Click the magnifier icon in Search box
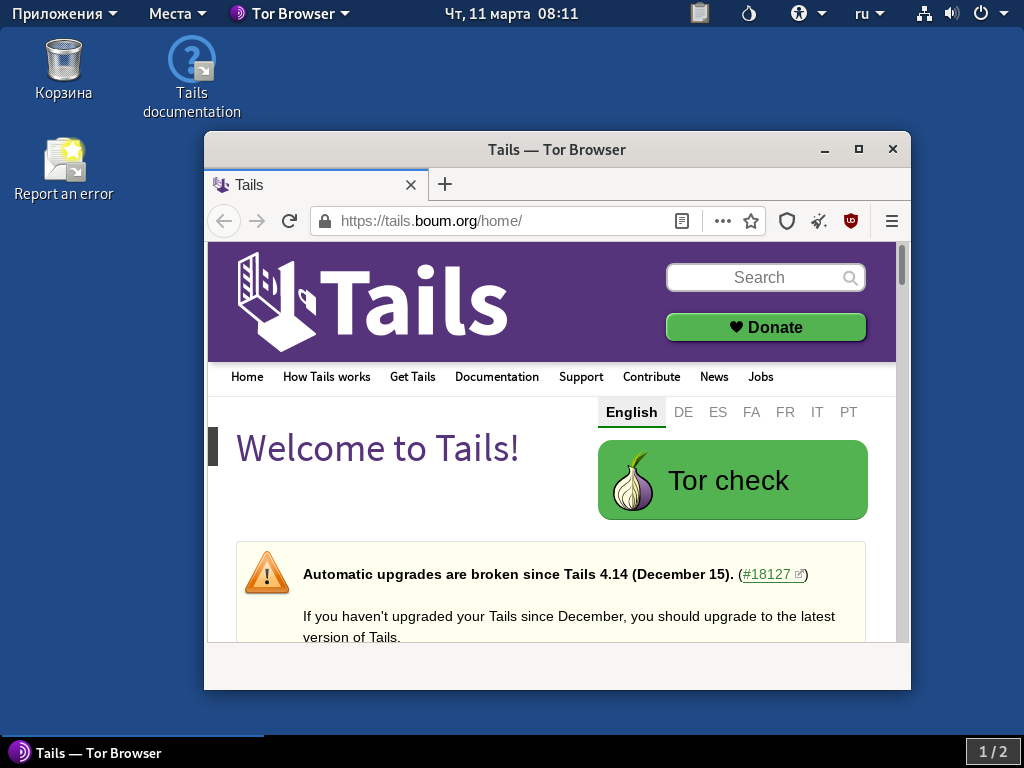The width and height of the screenshot is (1024, 768). coord(850,278)
